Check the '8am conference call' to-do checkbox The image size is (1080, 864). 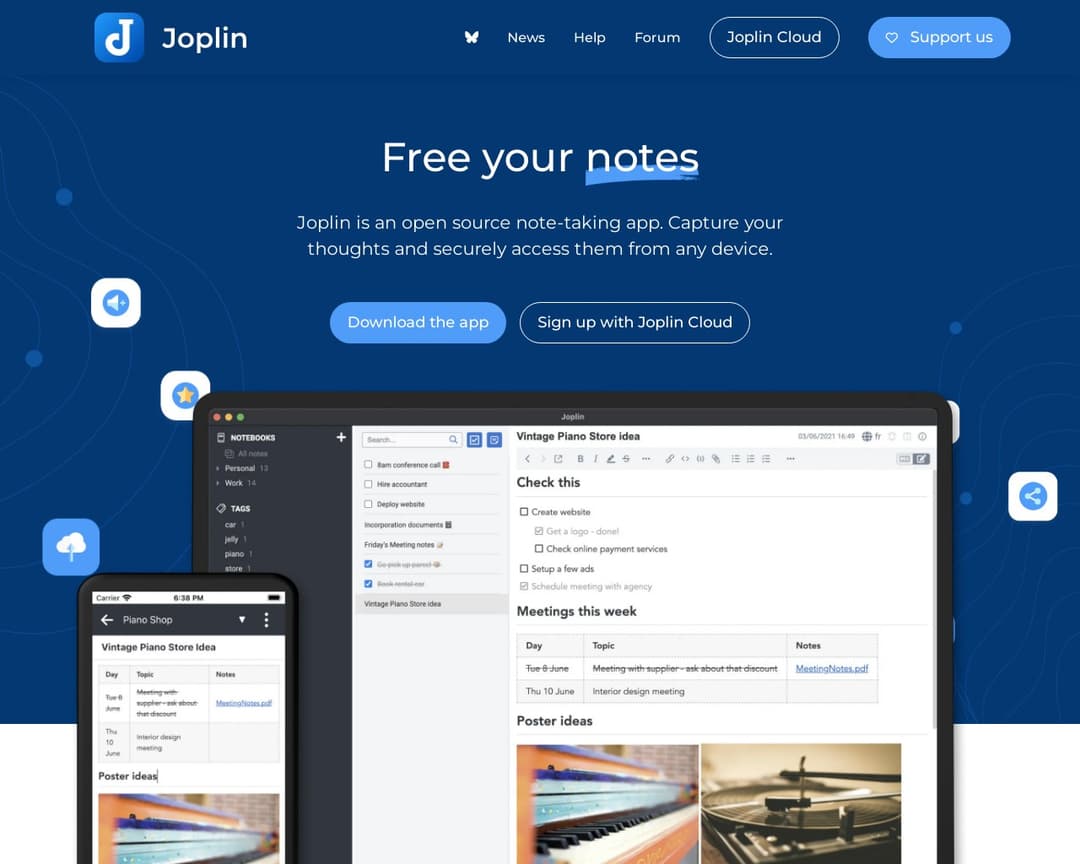coord(368,465)
